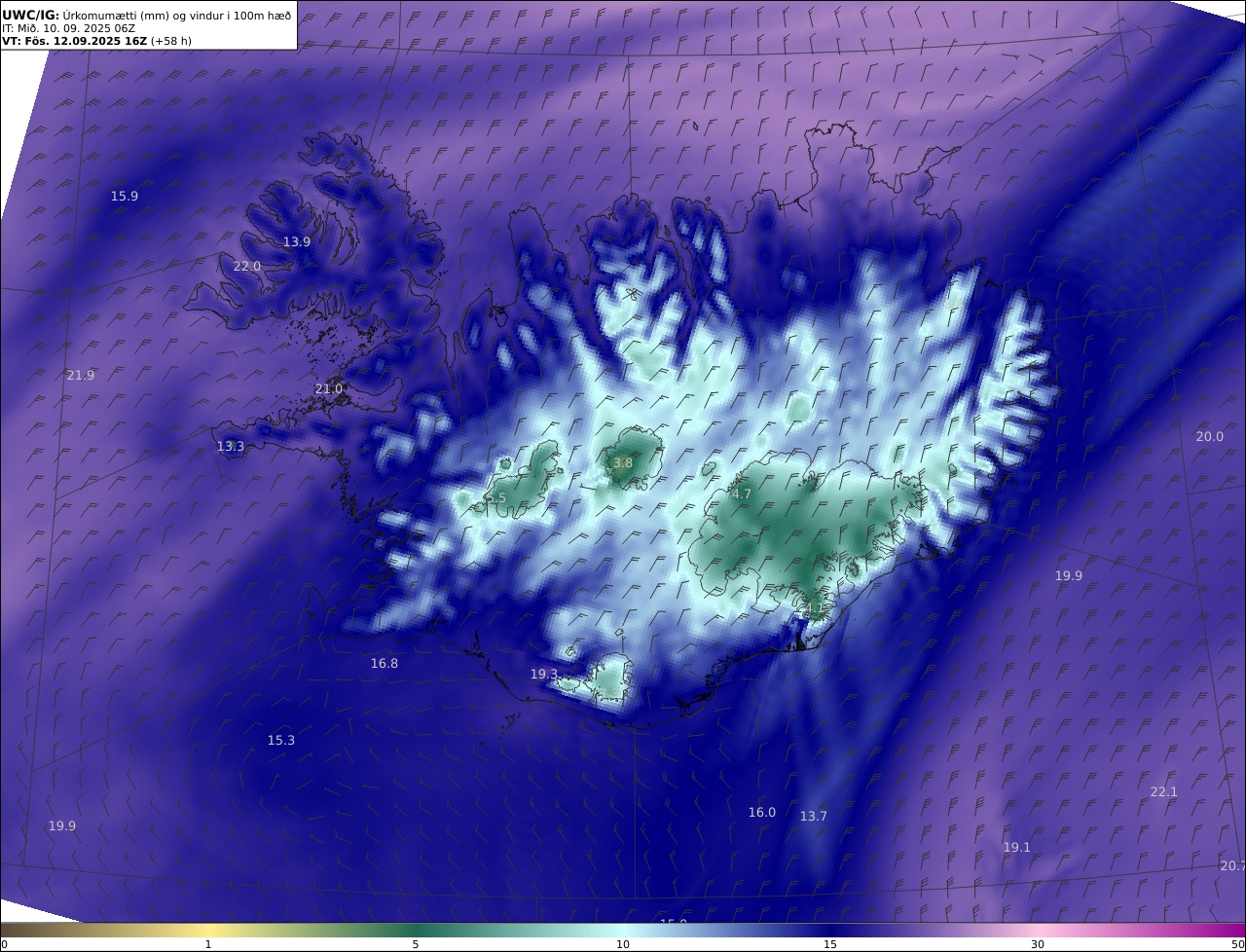Pick the 21.9 value over the ocean

click(x=80, y=375)
